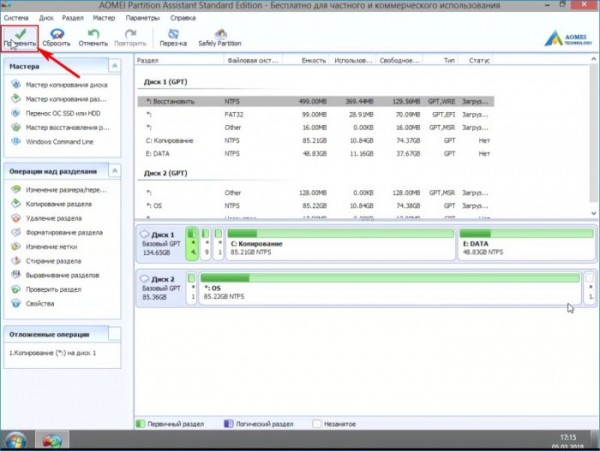Sort by Свободное column header

[399, 60]
